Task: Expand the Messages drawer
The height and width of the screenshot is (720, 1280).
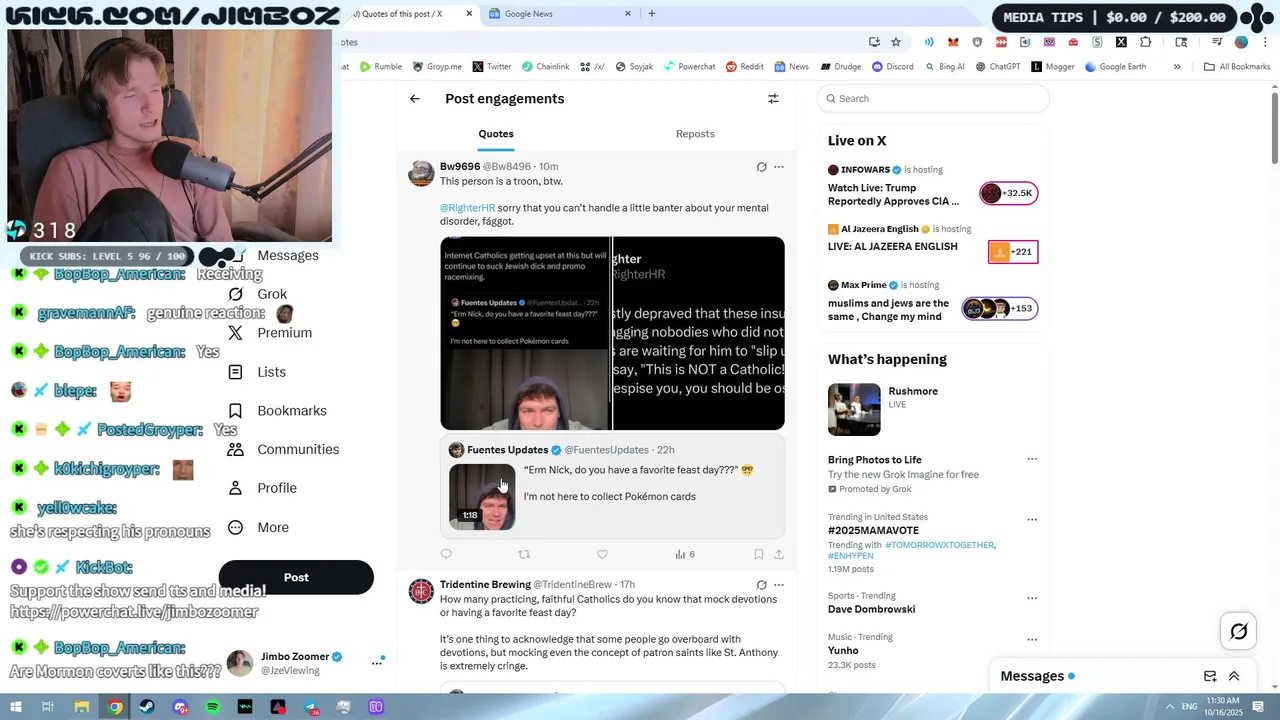Action: pyautogui.click(x=1234, y=676)
